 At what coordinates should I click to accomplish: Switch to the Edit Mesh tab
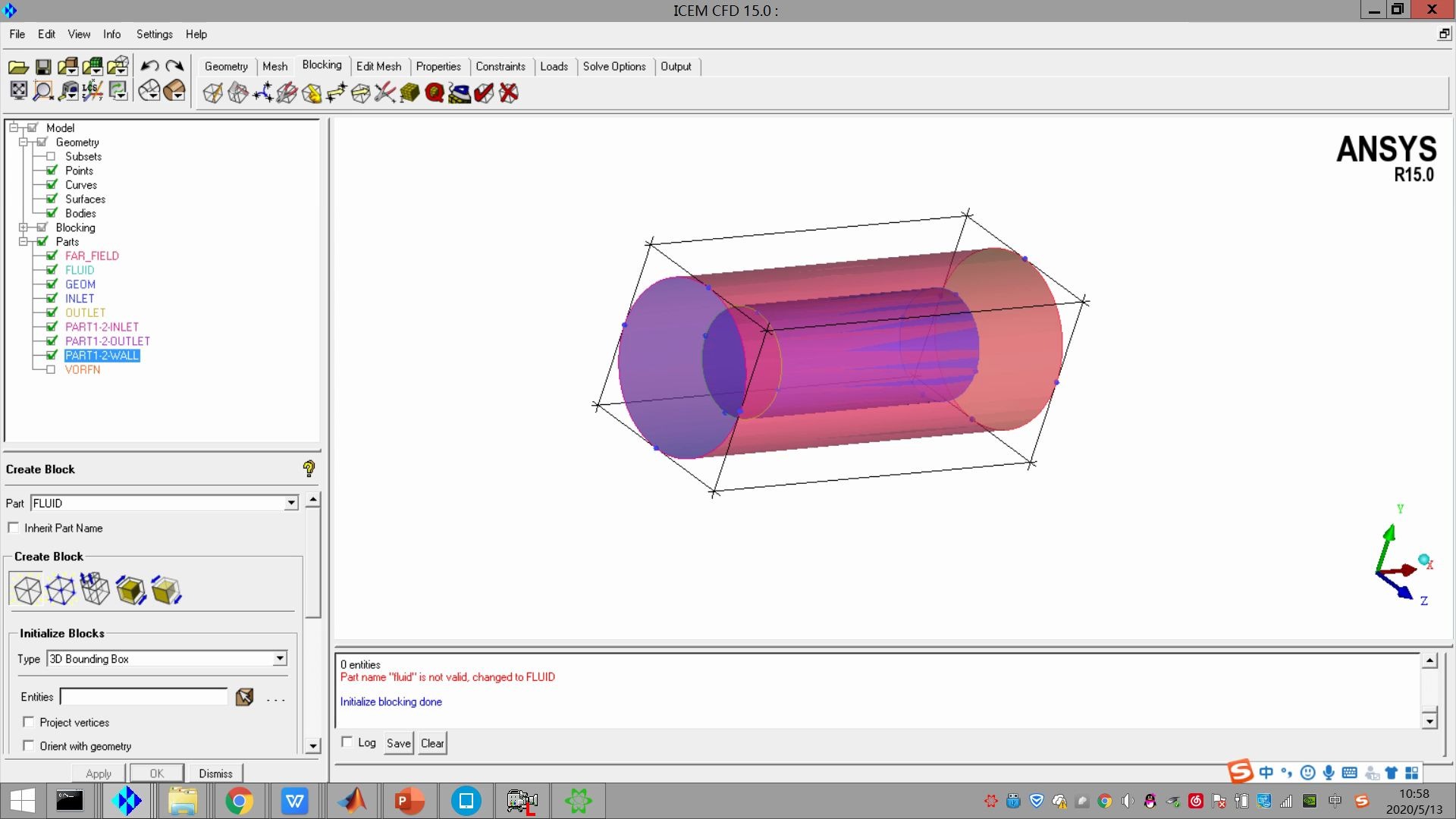point(378,66)
